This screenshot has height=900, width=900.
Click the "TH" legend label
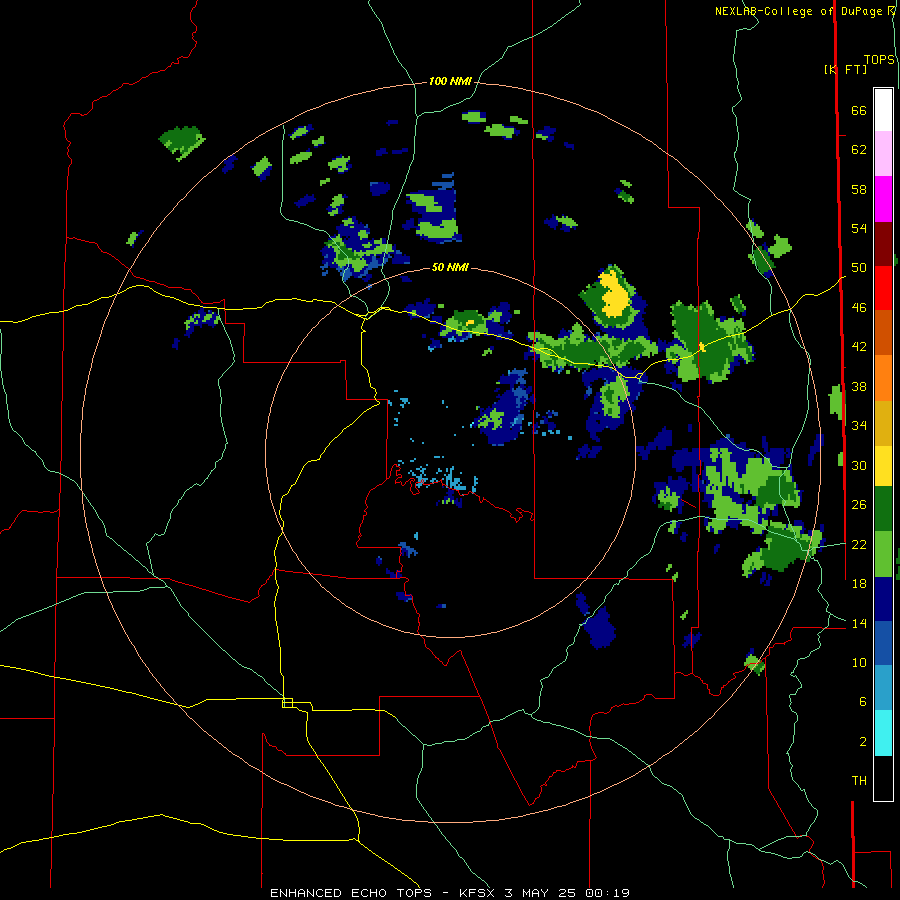pyautogui.click(x=859, y=781)
